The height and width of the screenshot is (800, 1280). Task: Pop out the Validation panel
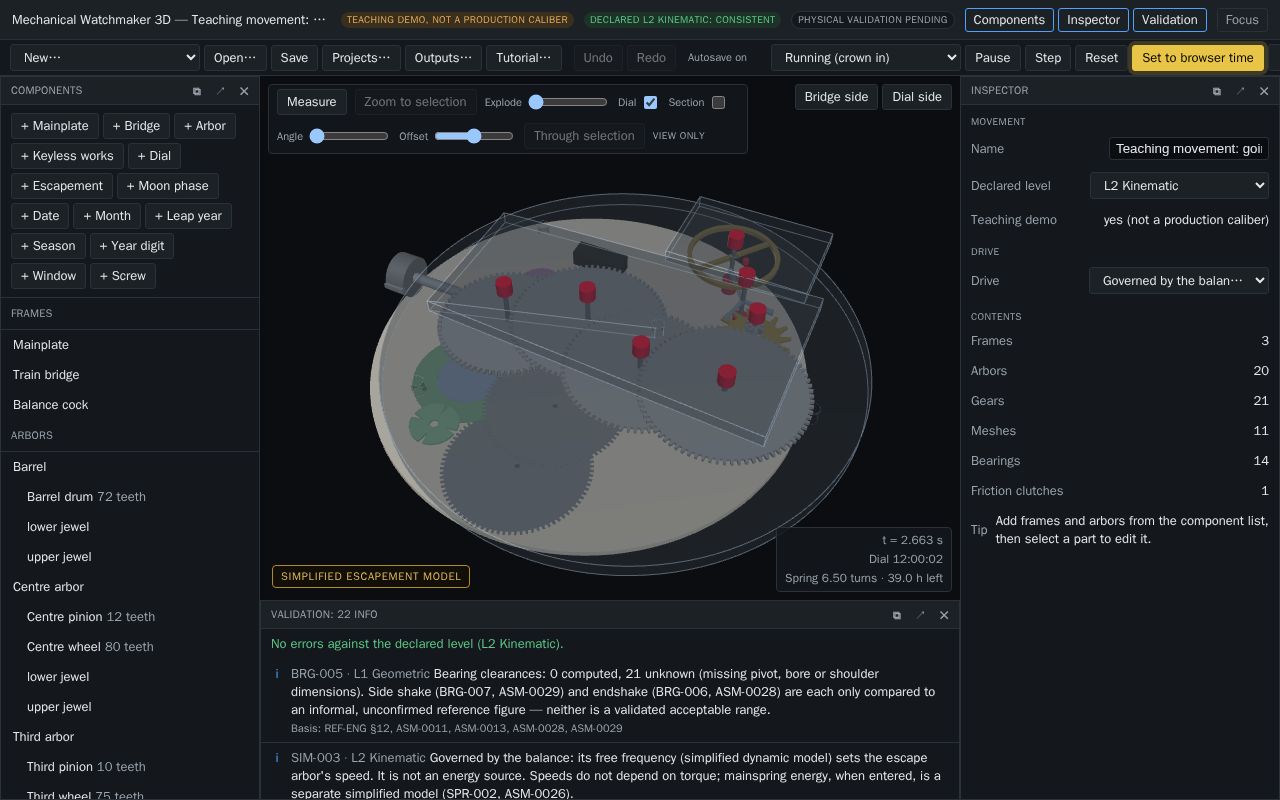click(x=897, y=615)
